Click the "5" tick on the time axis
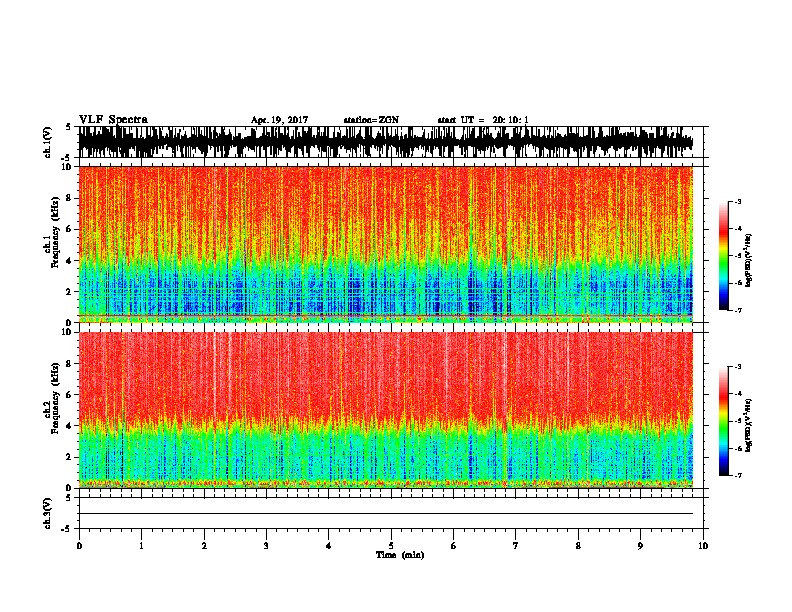 click(x=391, y=546)
